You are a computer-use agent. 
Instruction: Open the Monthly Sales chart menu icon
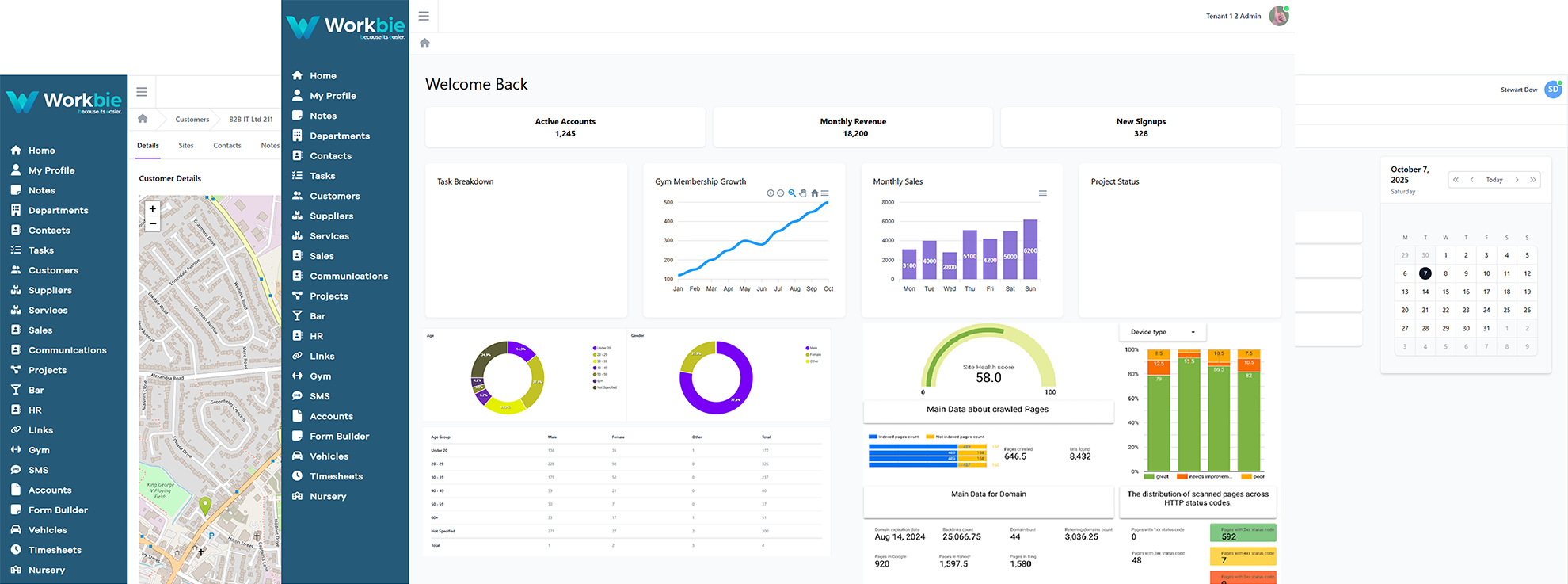tap(1043, 193)
